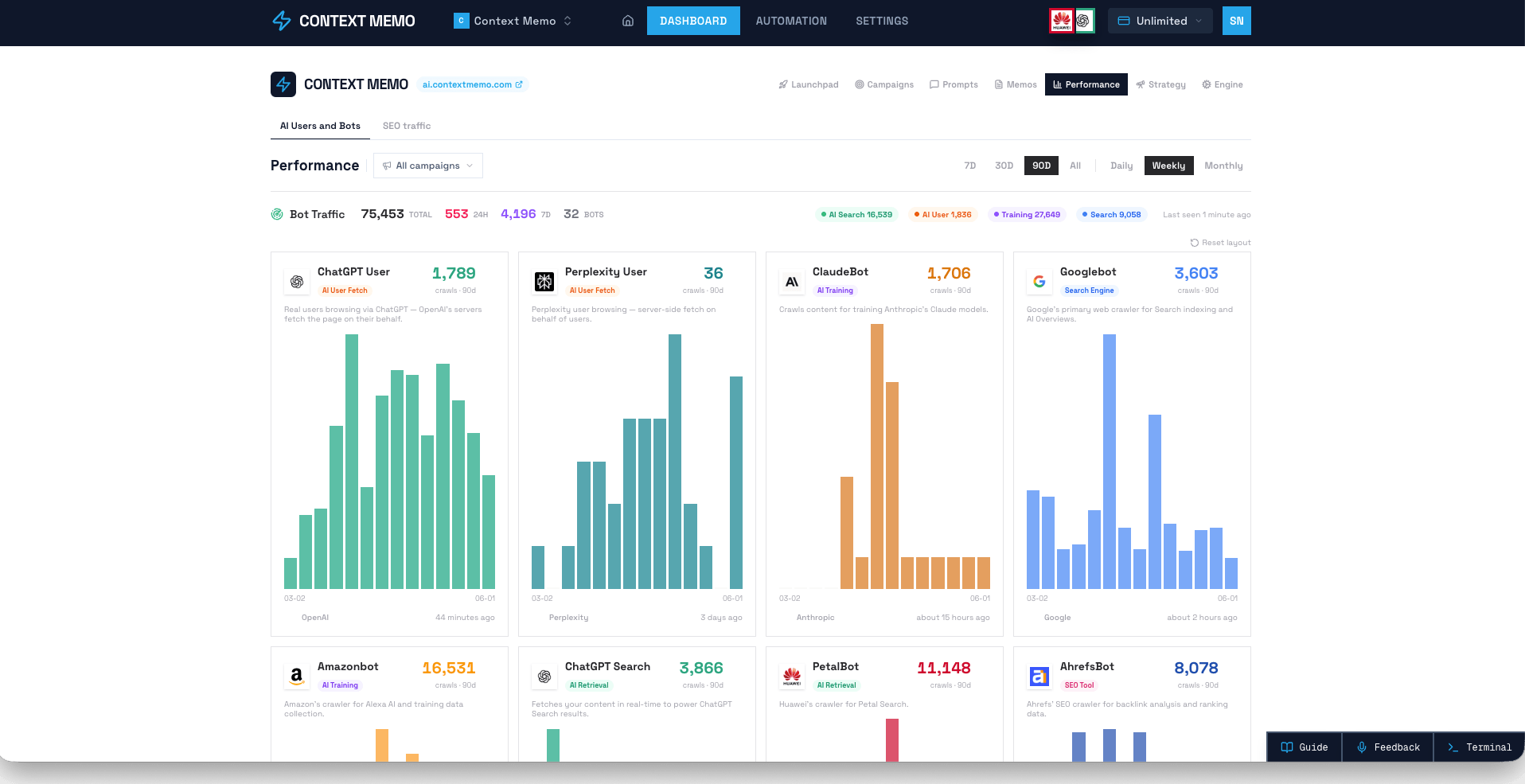Viewport: 1525px width, 784px height.
Task: Click the brand lightning icon beside CONTEXT MEMO title
Action: tap(283, 84)
